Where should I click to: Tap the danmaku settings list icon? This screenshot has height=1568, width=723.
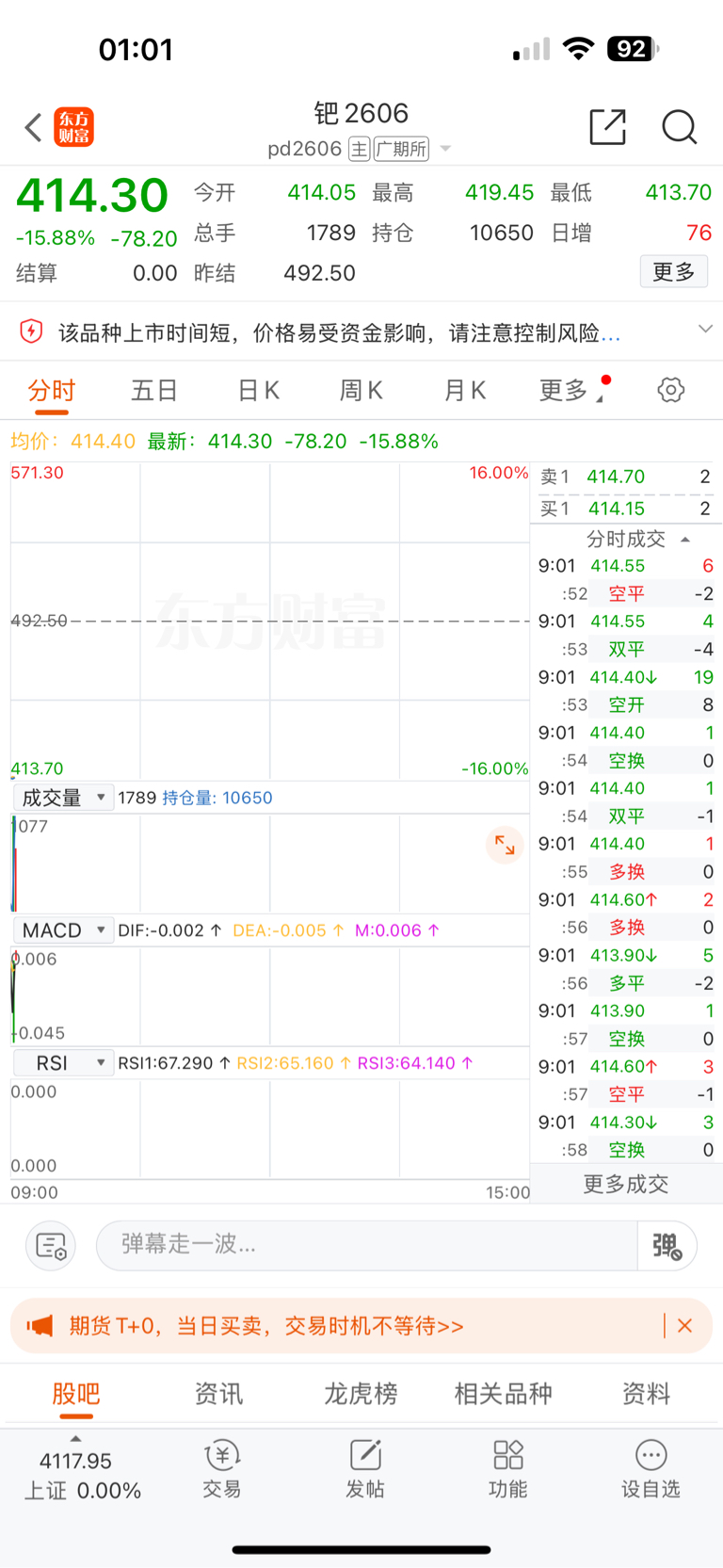click(51, 1246)
